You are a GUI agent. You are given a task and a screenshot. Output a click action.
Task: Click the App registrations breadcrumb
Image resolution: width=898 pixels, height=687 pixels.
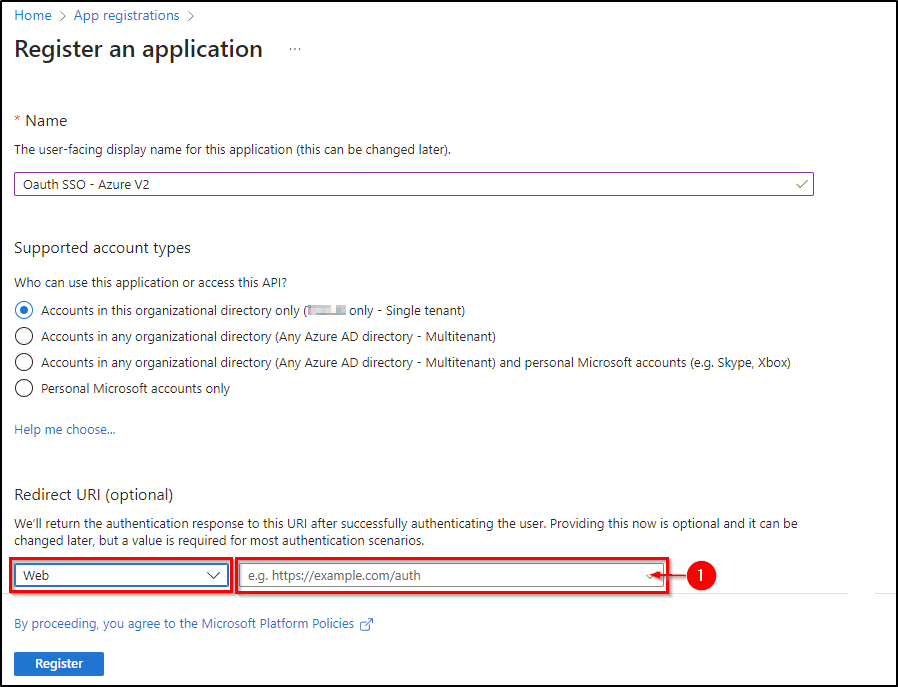pyautogui.click(x=126, y=15)
